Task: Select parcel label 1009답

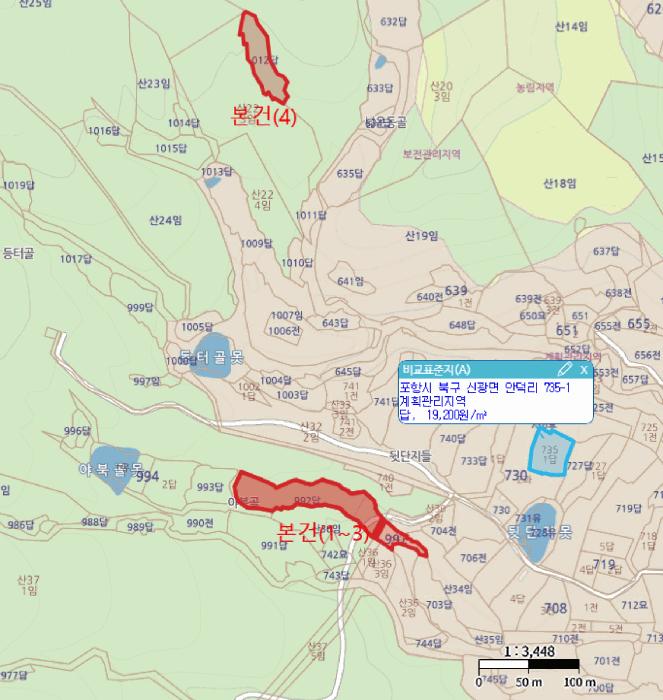Action: click(x=257, y=244)
